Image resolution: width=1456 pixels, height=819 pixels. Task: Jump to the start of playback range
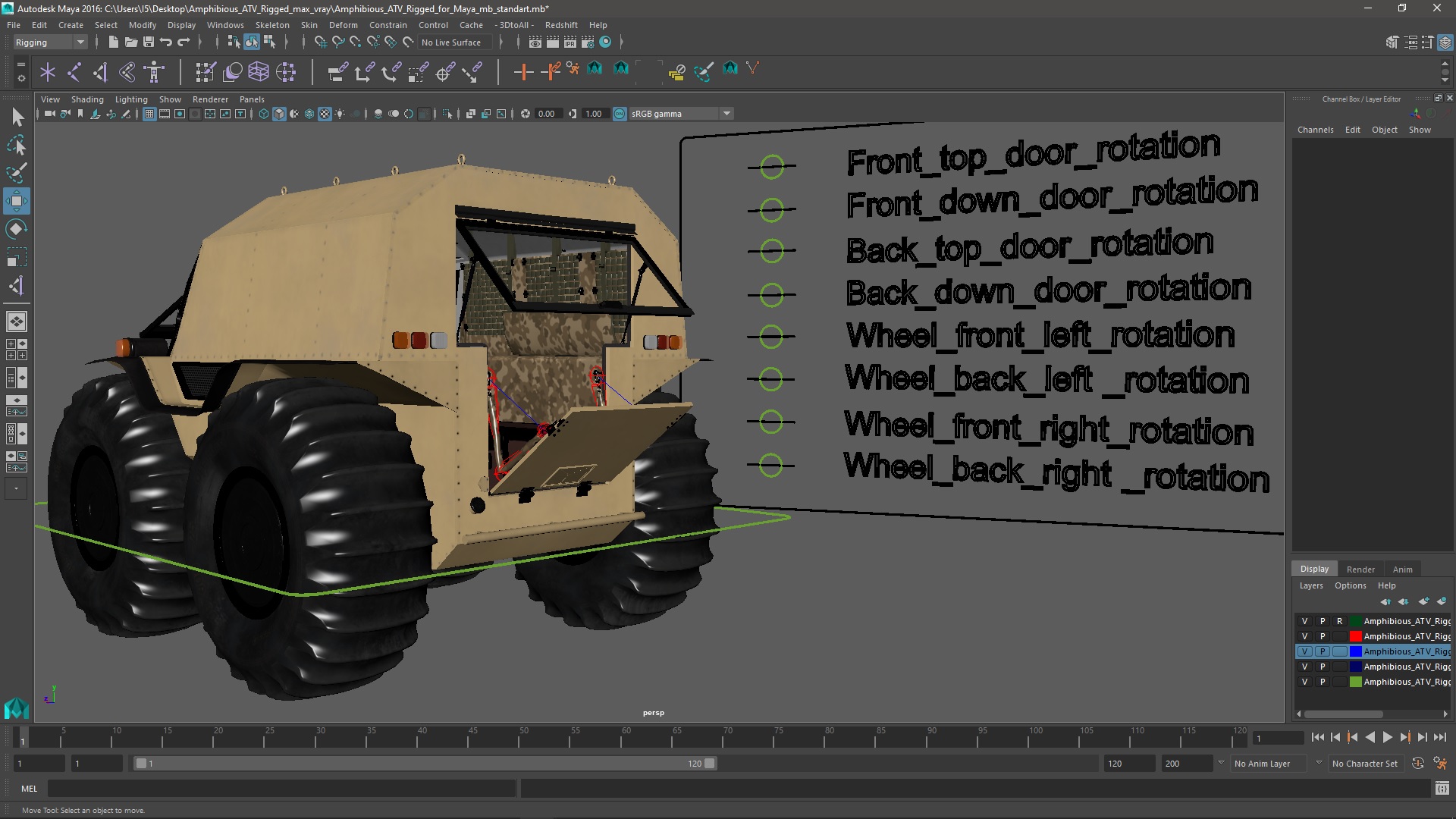1317,737
